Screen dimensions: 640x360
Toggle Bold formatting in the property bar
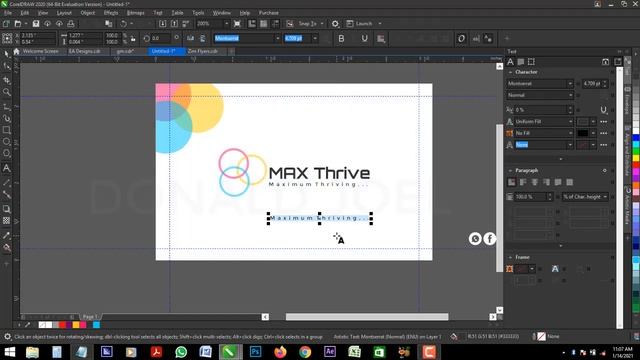point(341,38)
